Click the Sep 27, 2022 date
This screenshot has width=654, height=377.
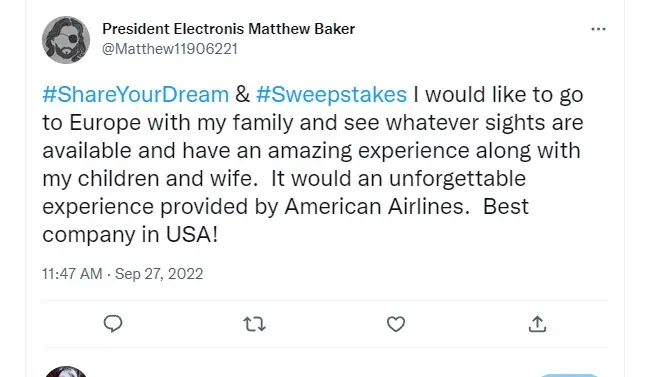point(159,274)
